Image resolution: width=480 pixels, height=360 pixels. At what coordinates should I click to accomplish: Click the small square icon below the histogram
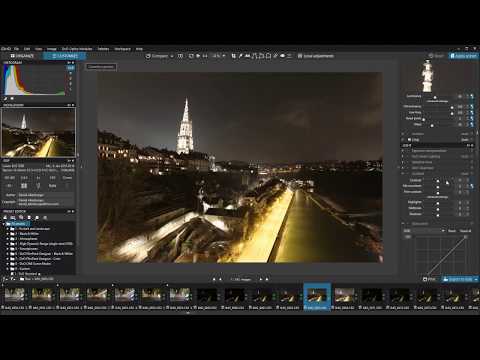coord(12,99)
